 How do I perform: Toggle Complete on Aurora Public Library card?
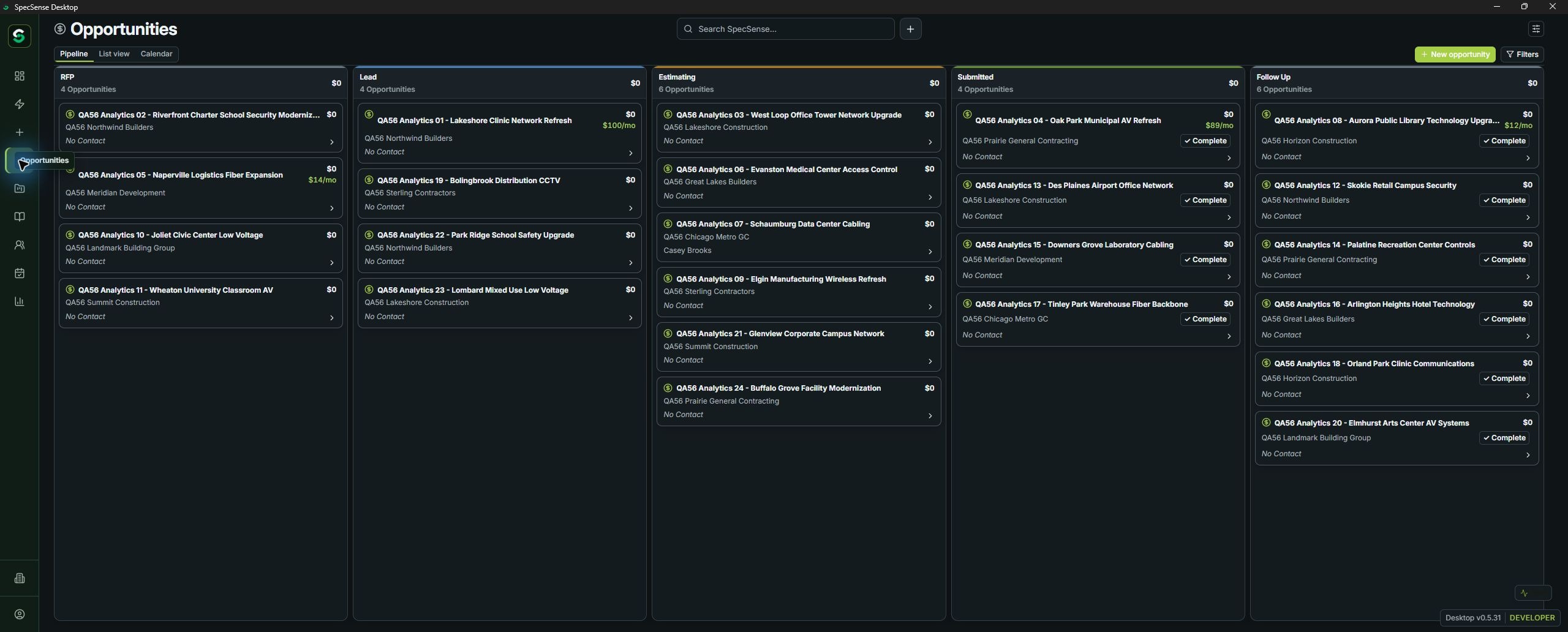pyautogui.click(x=1504, y=141)
